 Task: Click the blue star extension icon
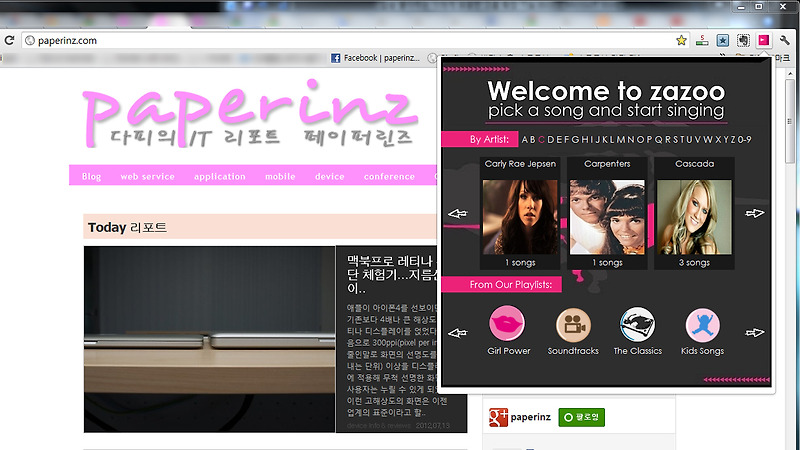pyautogui.click(x=722, y=40)
